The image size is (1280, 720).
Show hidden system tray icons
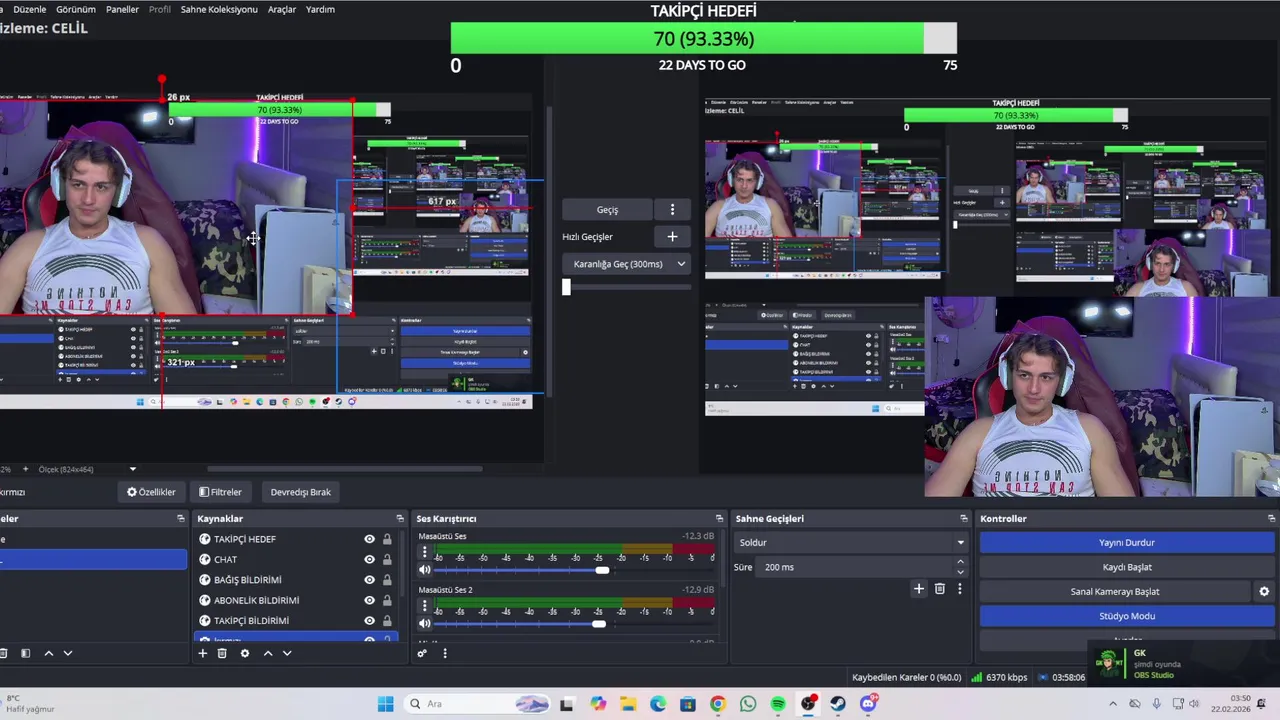point(1111,704)
